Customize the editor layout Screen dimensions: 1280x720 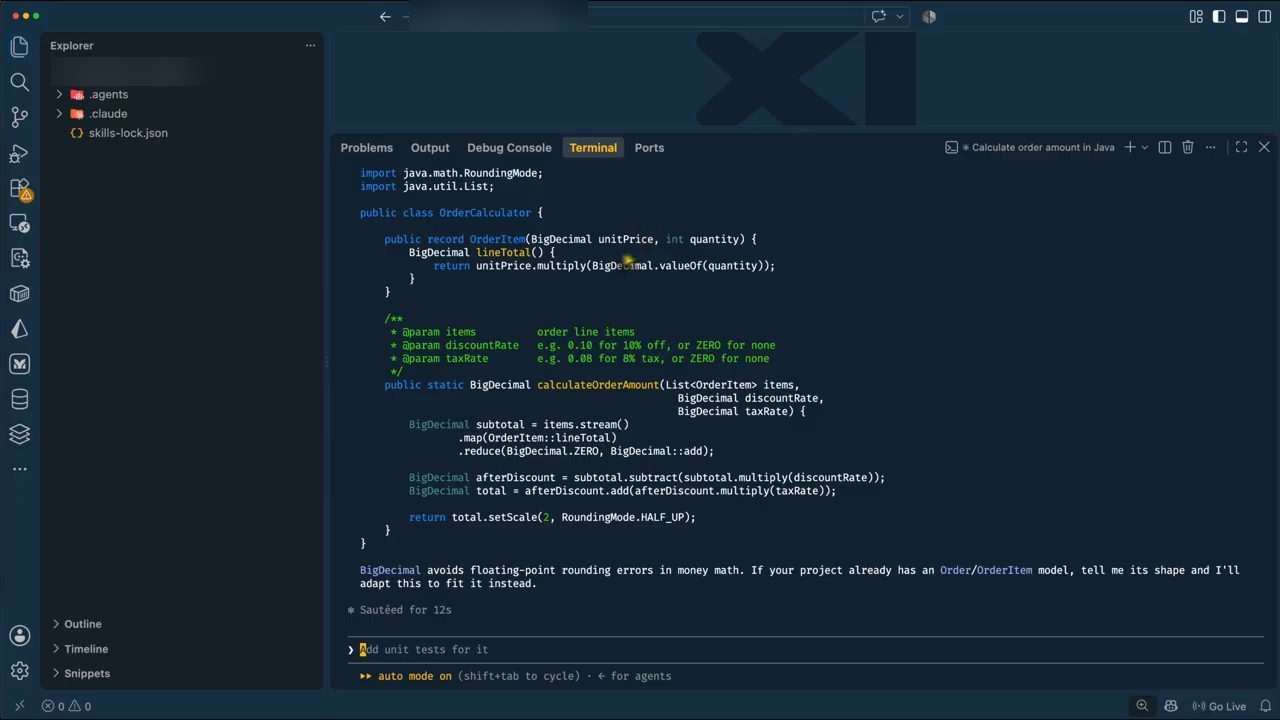[x=1196, y=16]
